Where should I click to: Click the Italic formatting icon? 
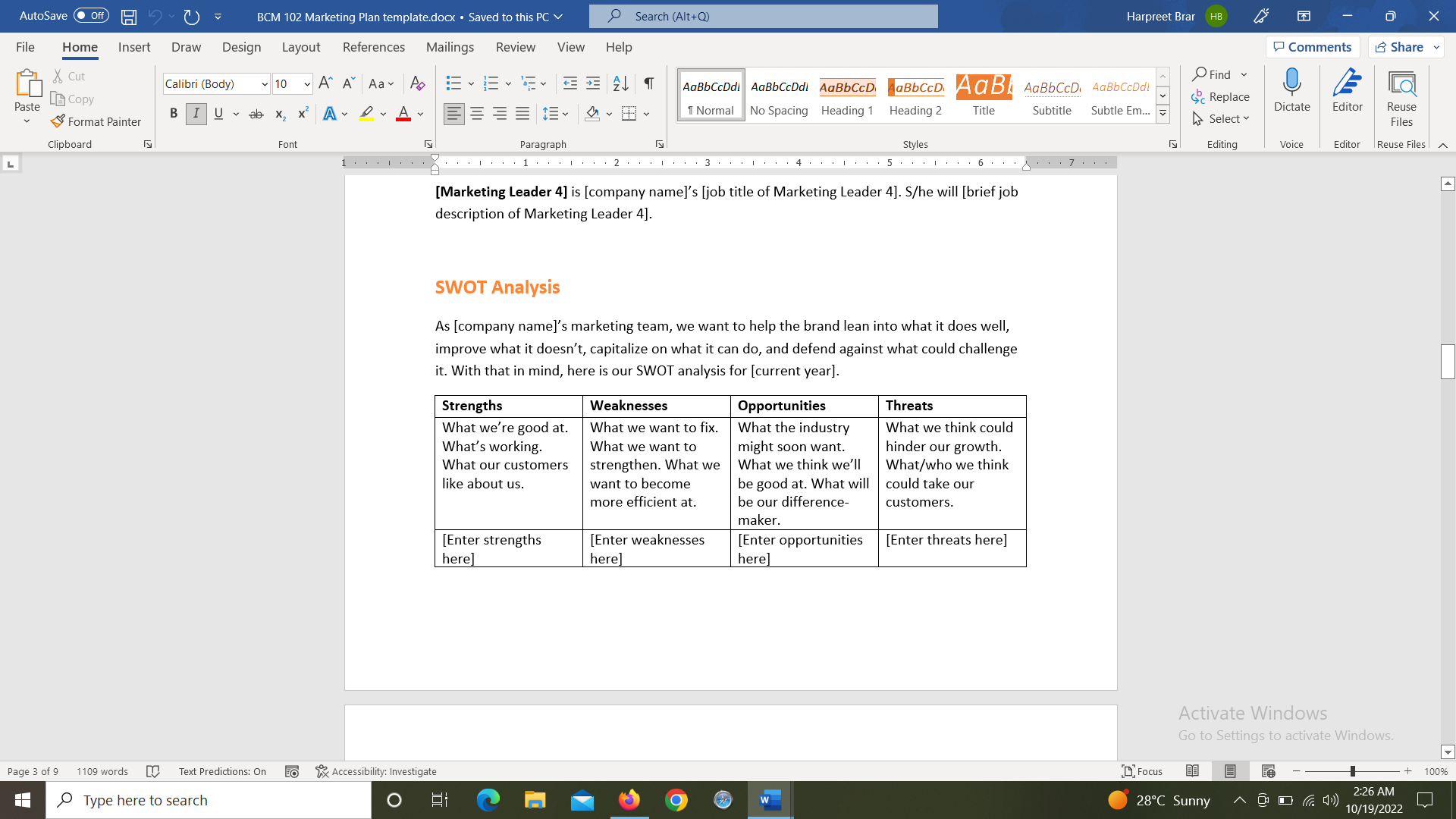(x=196, y=112)
